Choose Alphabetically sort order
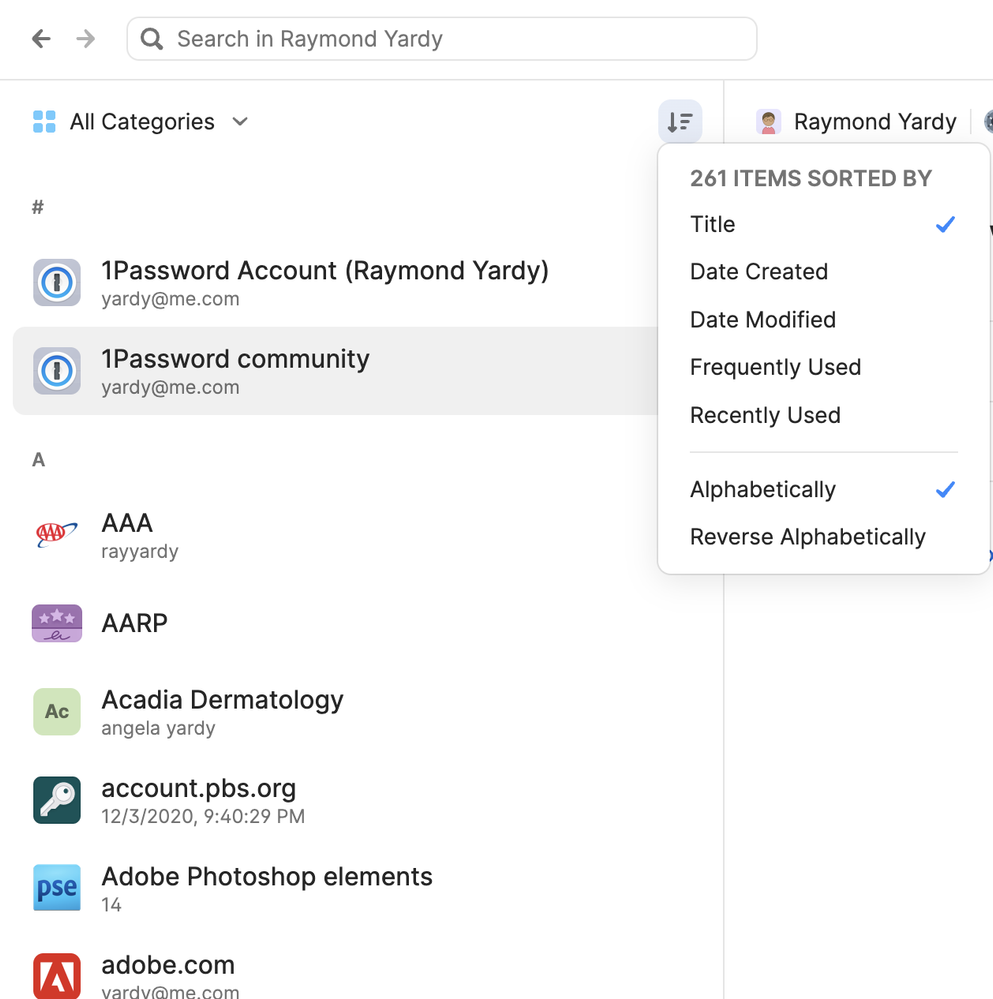Image resolution: width=993 pixels, height=999 pixels. 762,489
